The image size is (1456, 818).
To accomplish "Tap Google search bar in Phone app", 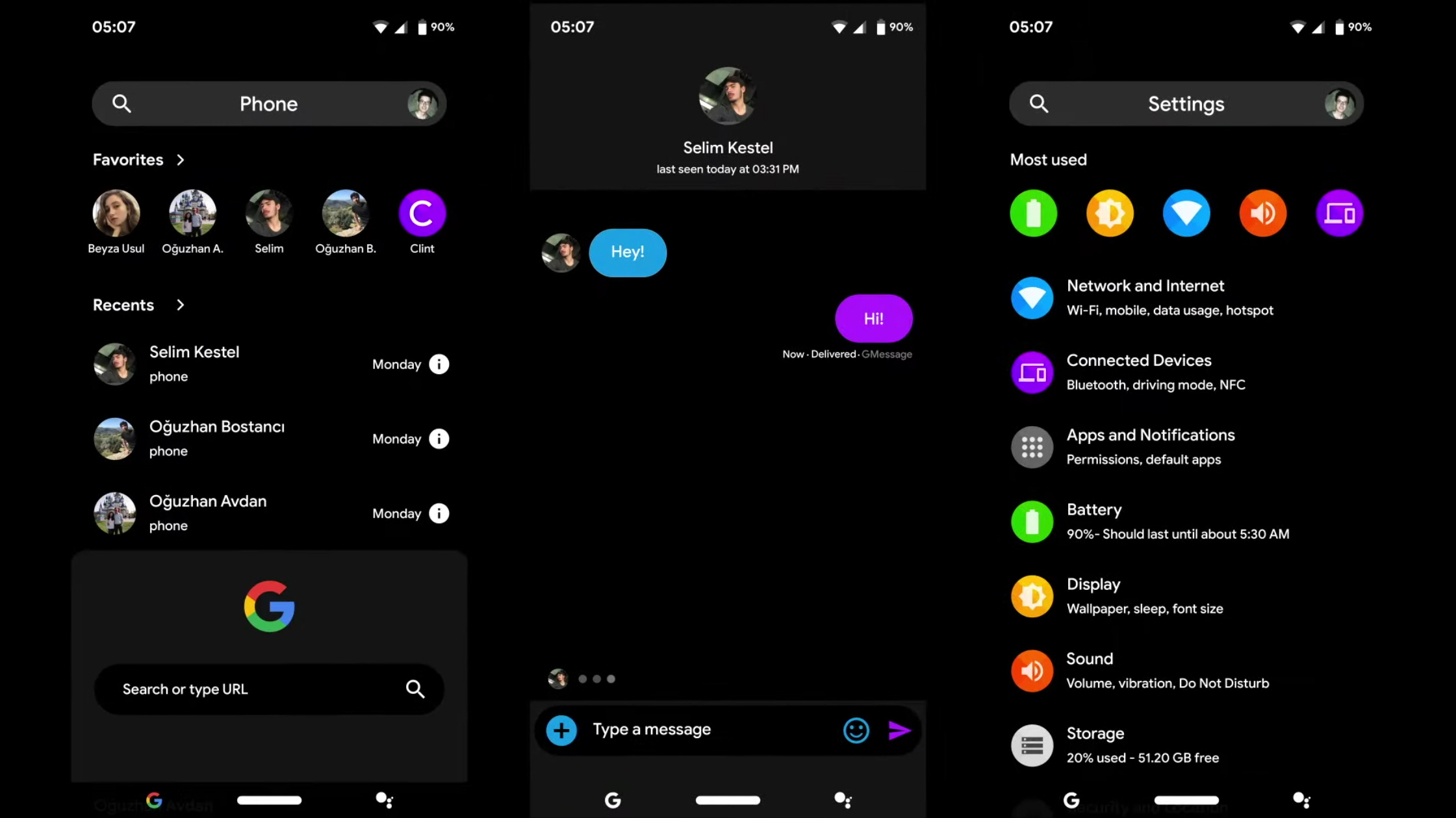I will (268, 689).
